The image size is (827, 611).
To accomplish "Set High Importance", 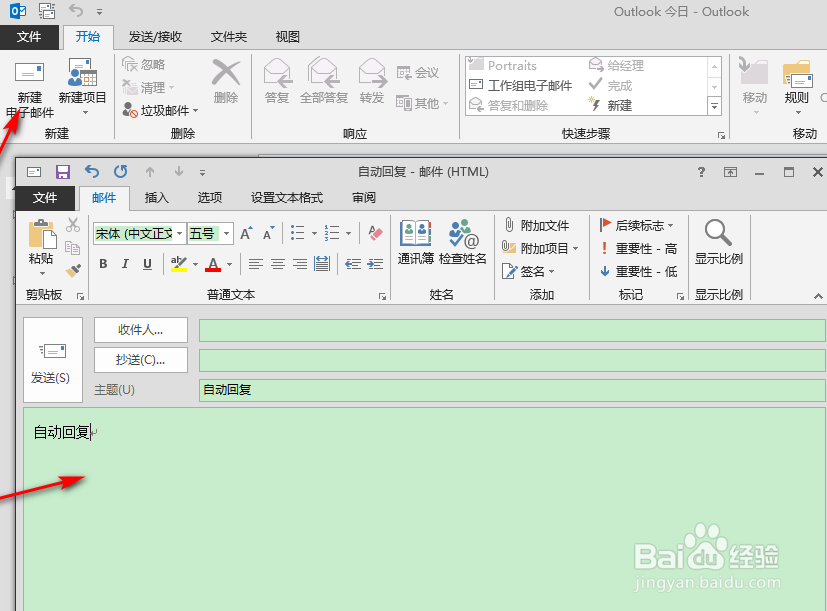I will click(639, 248).
